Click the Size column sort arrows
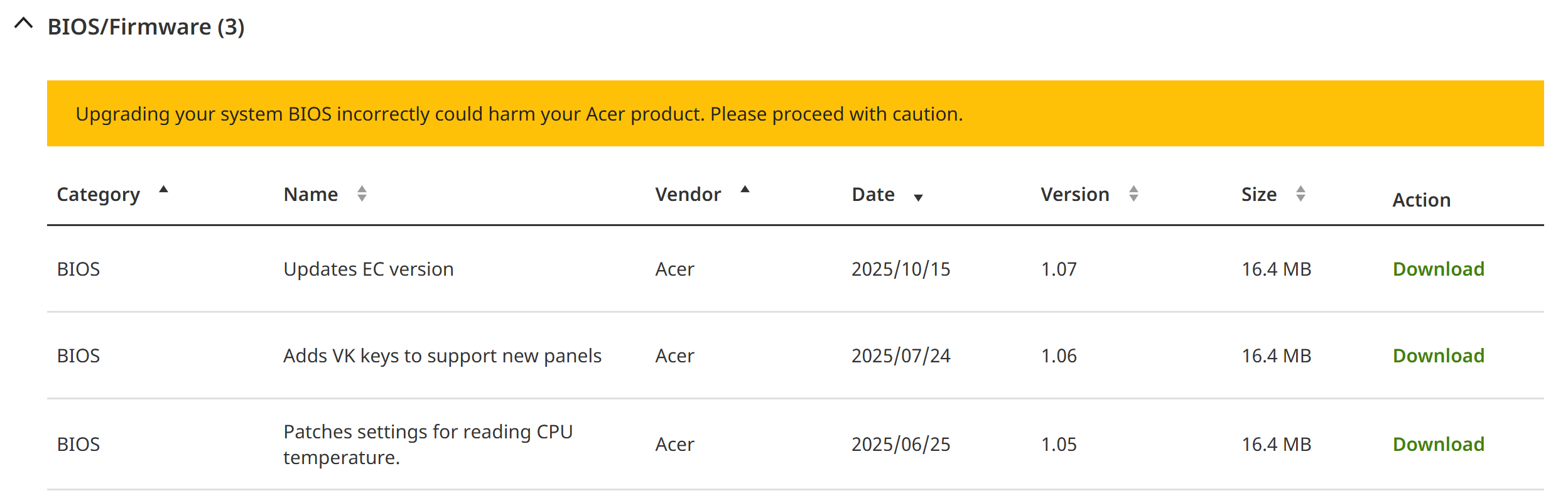 (1300, 193)
